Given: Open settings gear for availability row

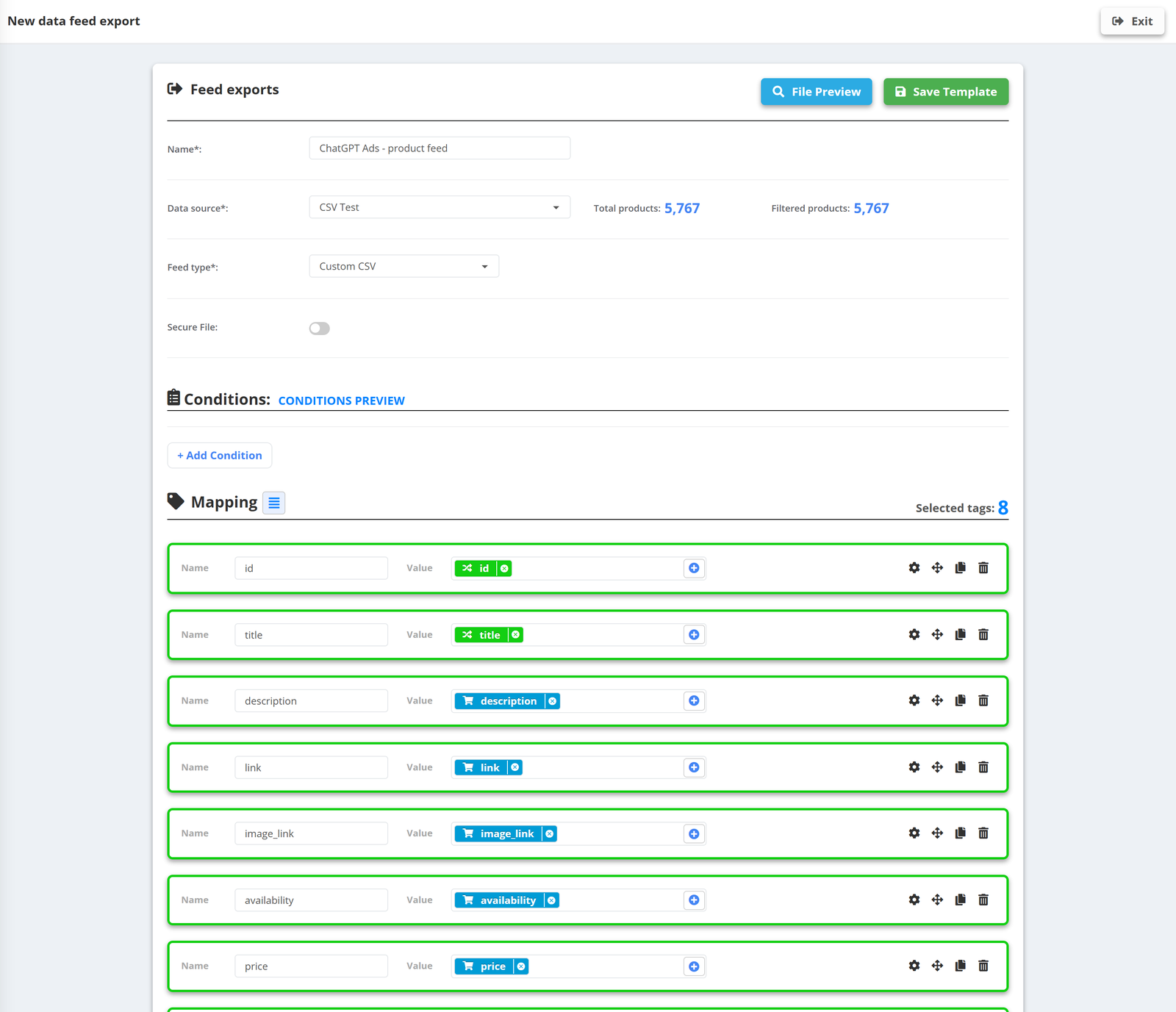Looking at the screenshot, I should pos(914,900).
